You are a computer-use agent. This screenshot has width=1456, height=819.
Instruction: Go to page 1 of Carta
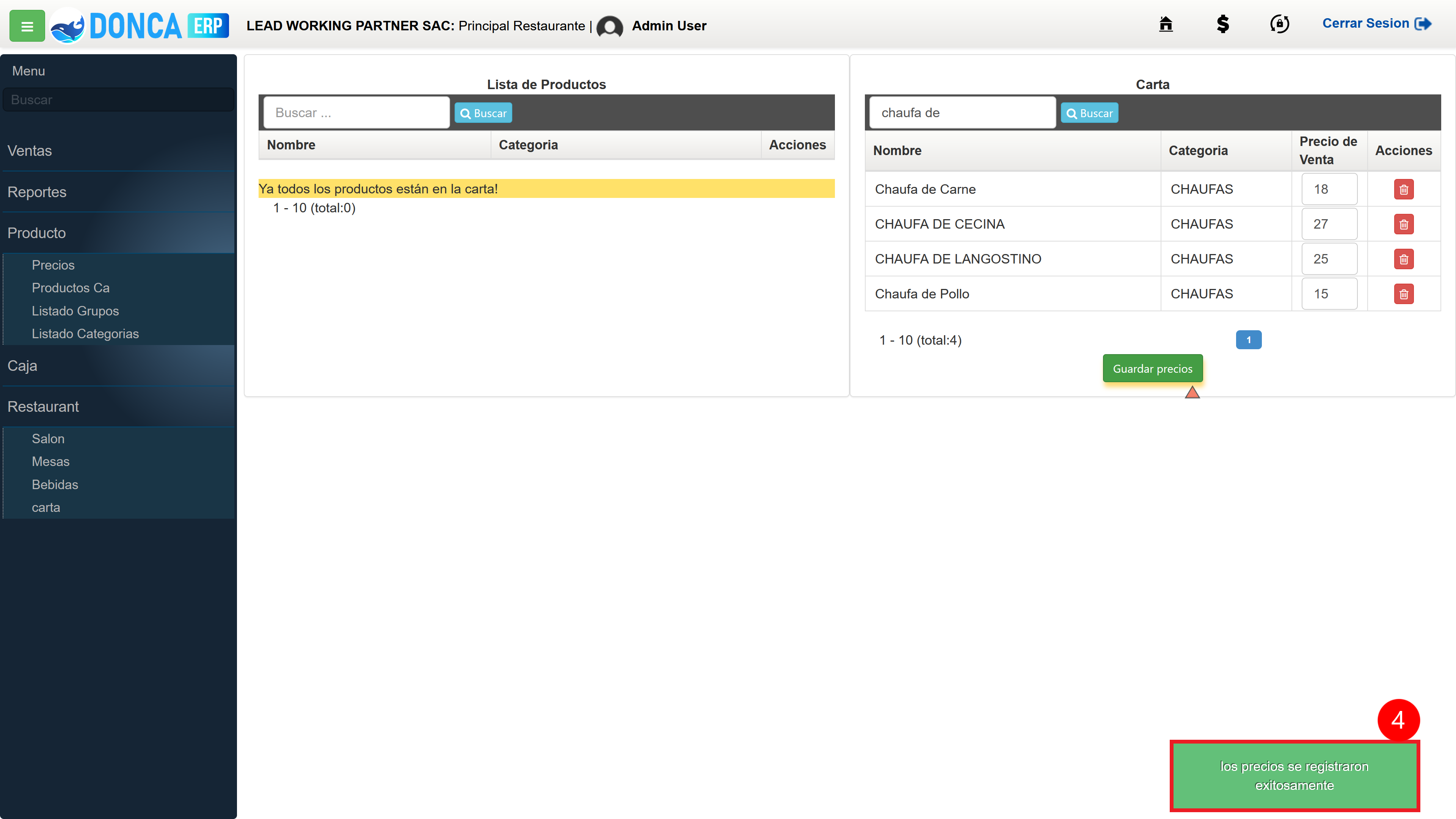1249,340
